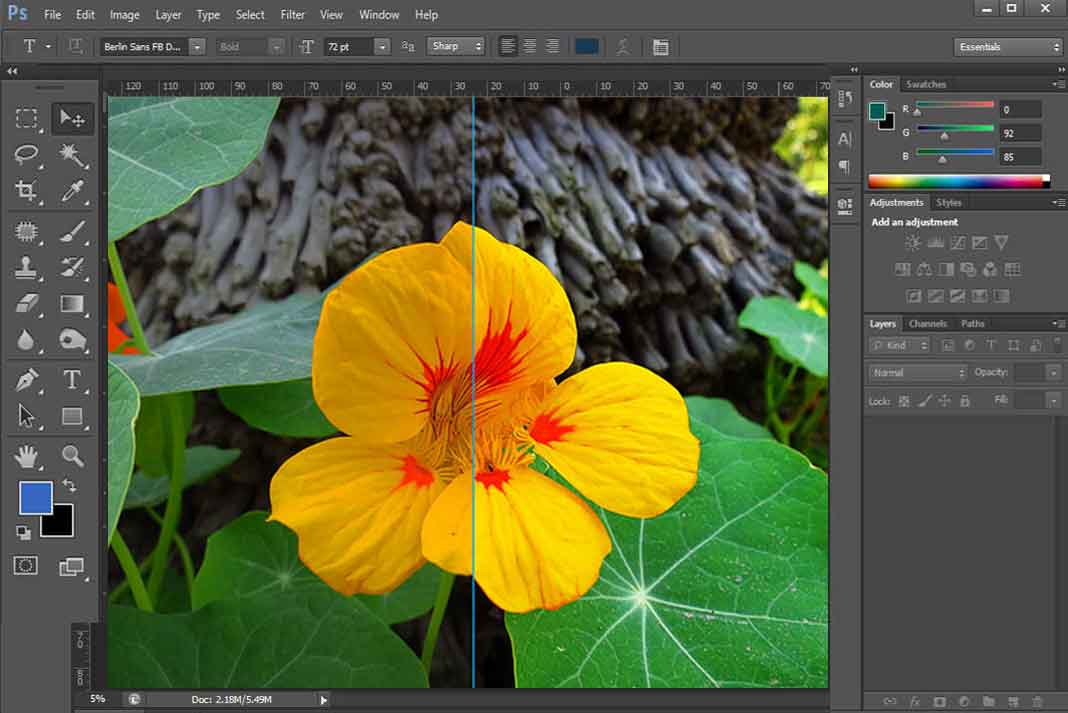Switch to the Channels tab
Screen dimensions: 1068x713
point(928,323)
